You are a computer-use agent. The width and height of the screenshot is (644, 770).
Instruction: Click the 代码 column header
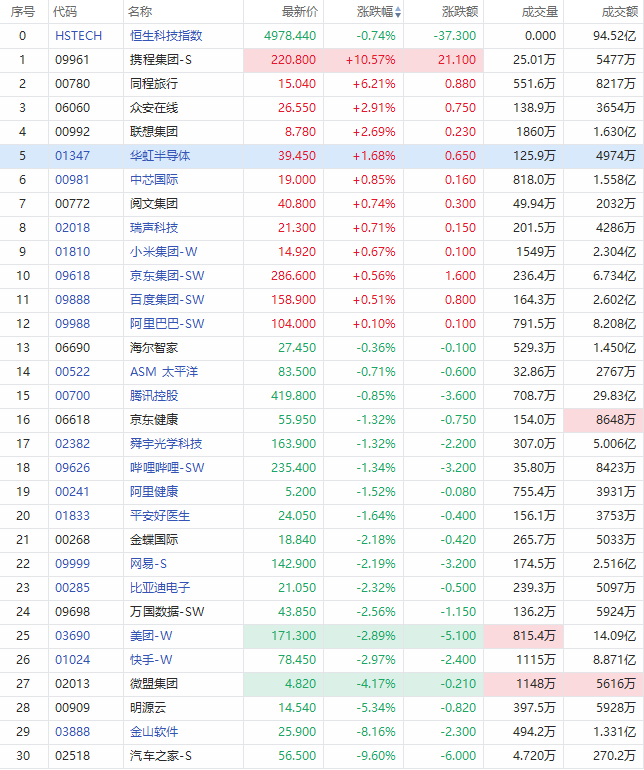[65, 12]
